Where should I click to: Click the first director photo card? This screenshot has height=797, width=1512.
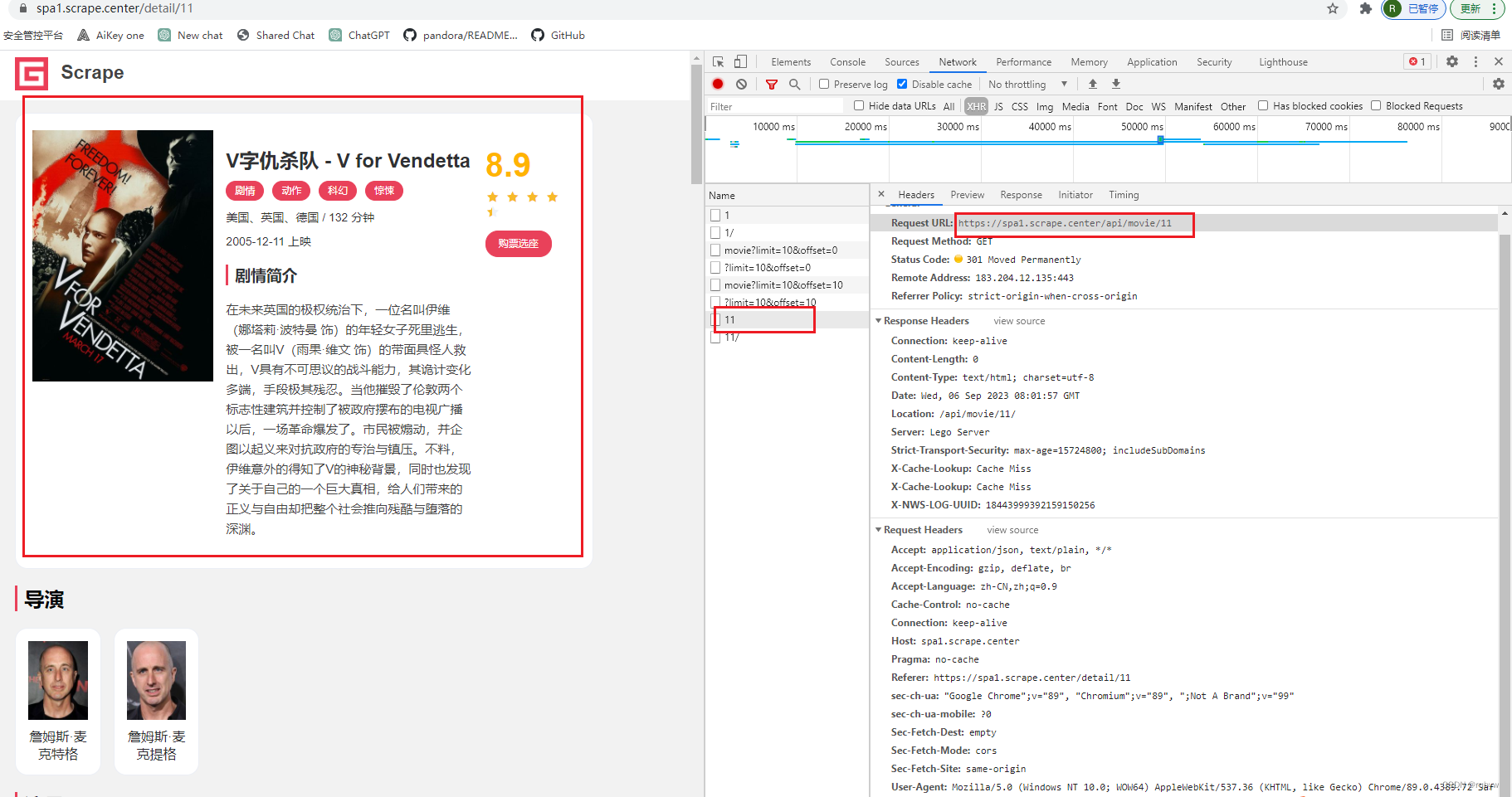58,702
